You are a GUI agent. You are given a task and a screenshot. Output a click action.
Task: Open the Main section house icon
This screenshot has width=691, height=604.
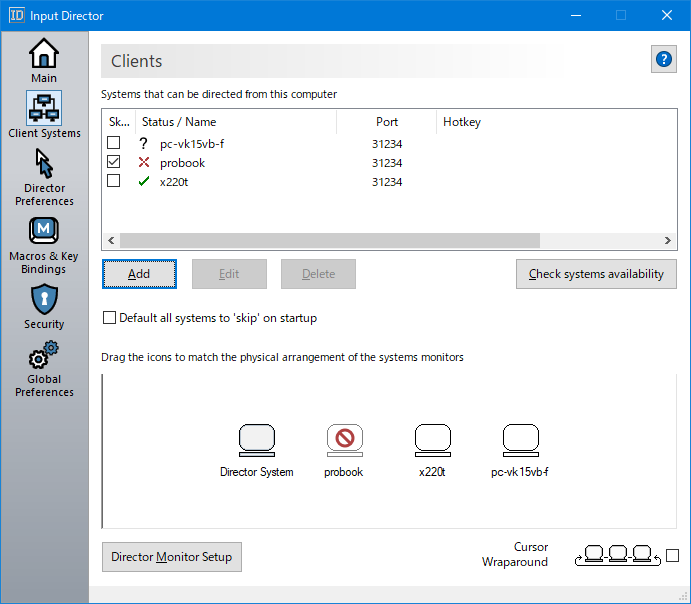coord(44,53)
